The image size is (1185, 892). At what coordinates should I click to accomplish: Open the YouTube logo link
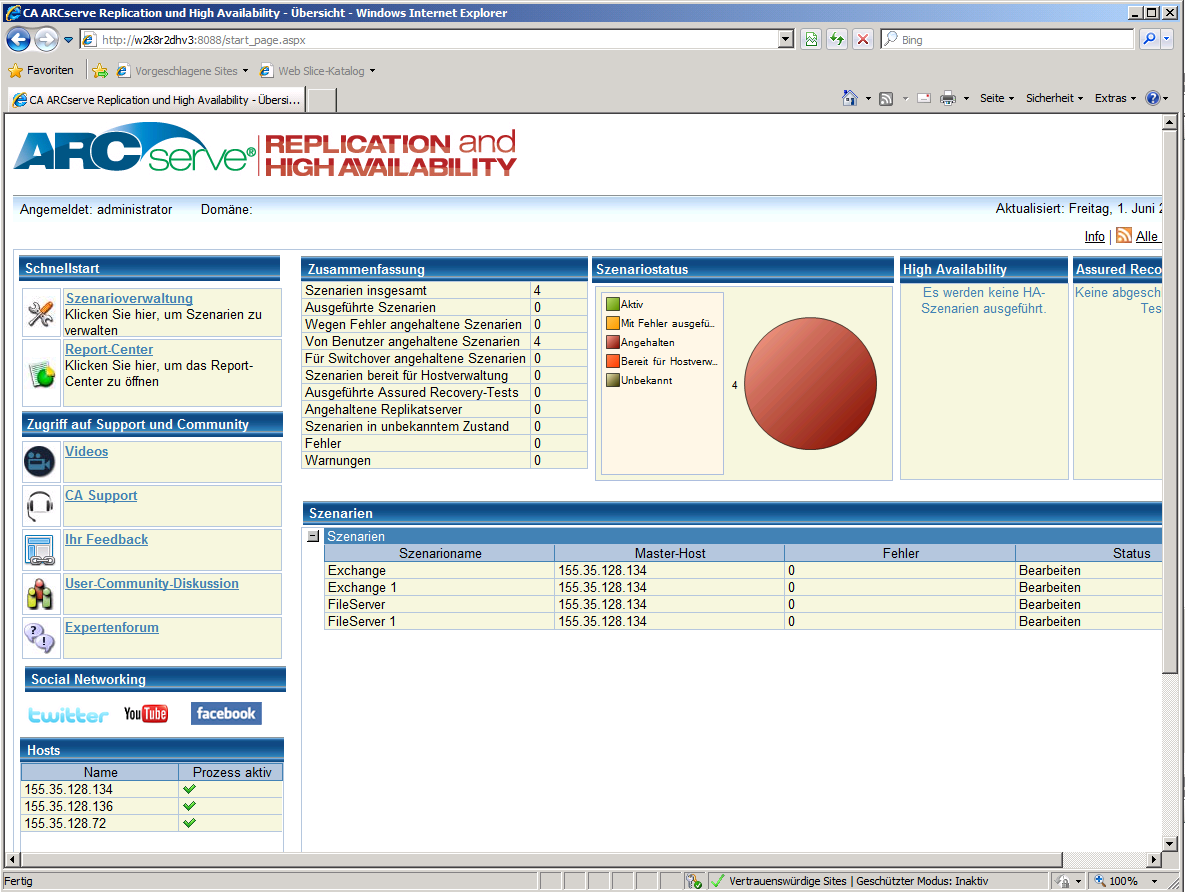pos(146,713)
